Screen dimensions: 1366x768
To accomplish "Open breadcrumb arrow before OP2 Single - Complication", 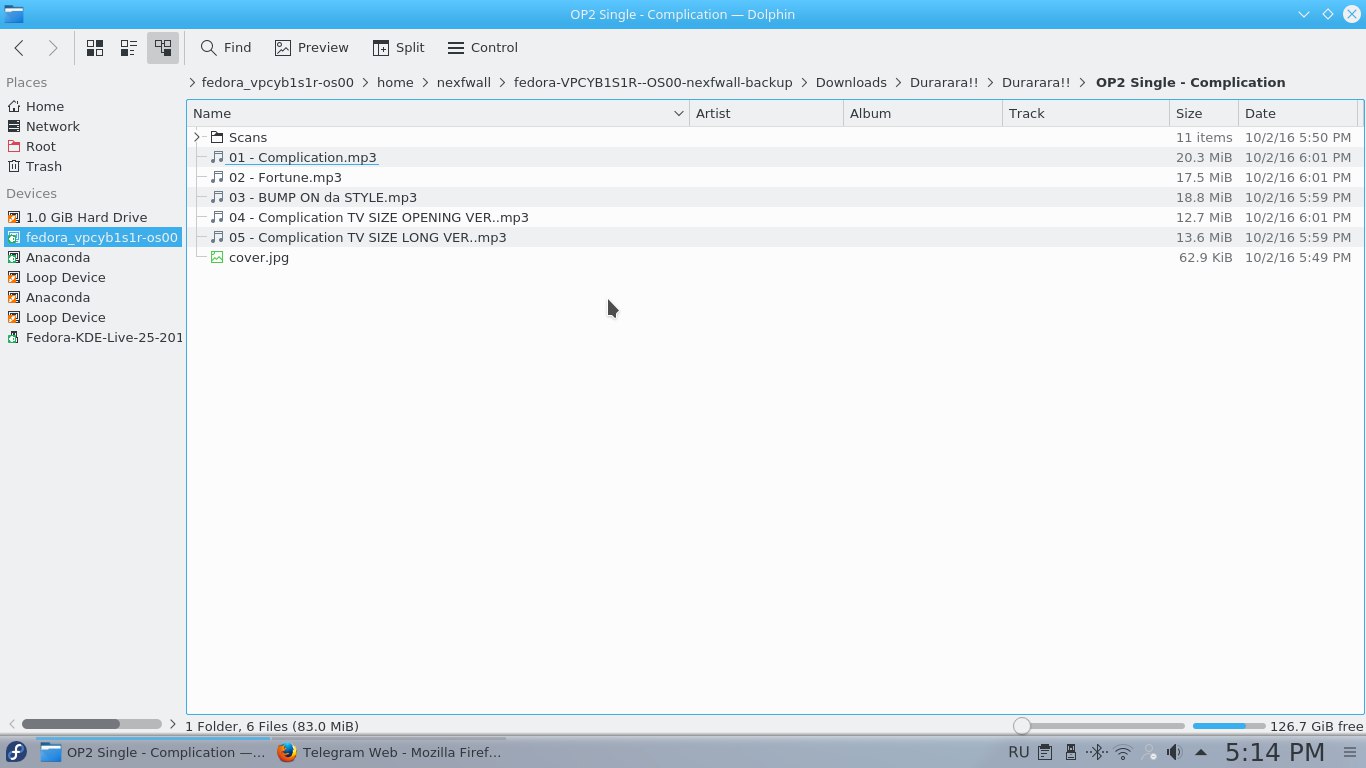I will pos(1083,82).
